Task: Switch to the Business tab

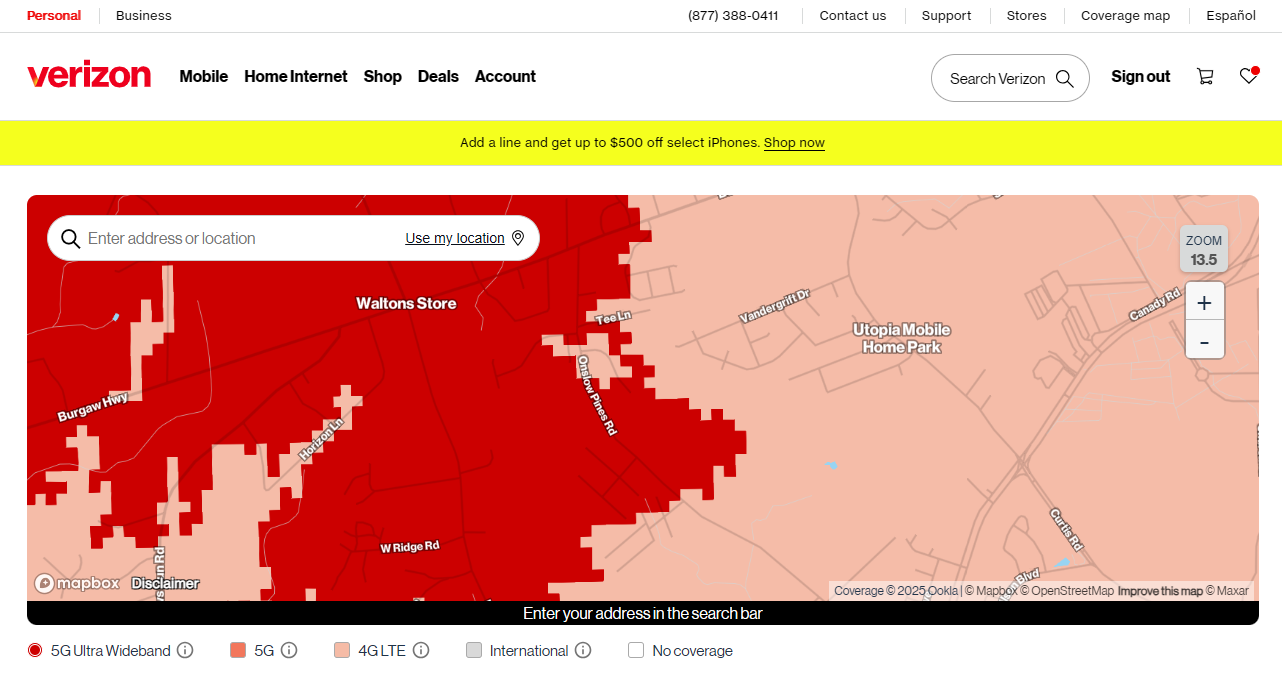Action: pyautogui.click(x=144, y=15)
